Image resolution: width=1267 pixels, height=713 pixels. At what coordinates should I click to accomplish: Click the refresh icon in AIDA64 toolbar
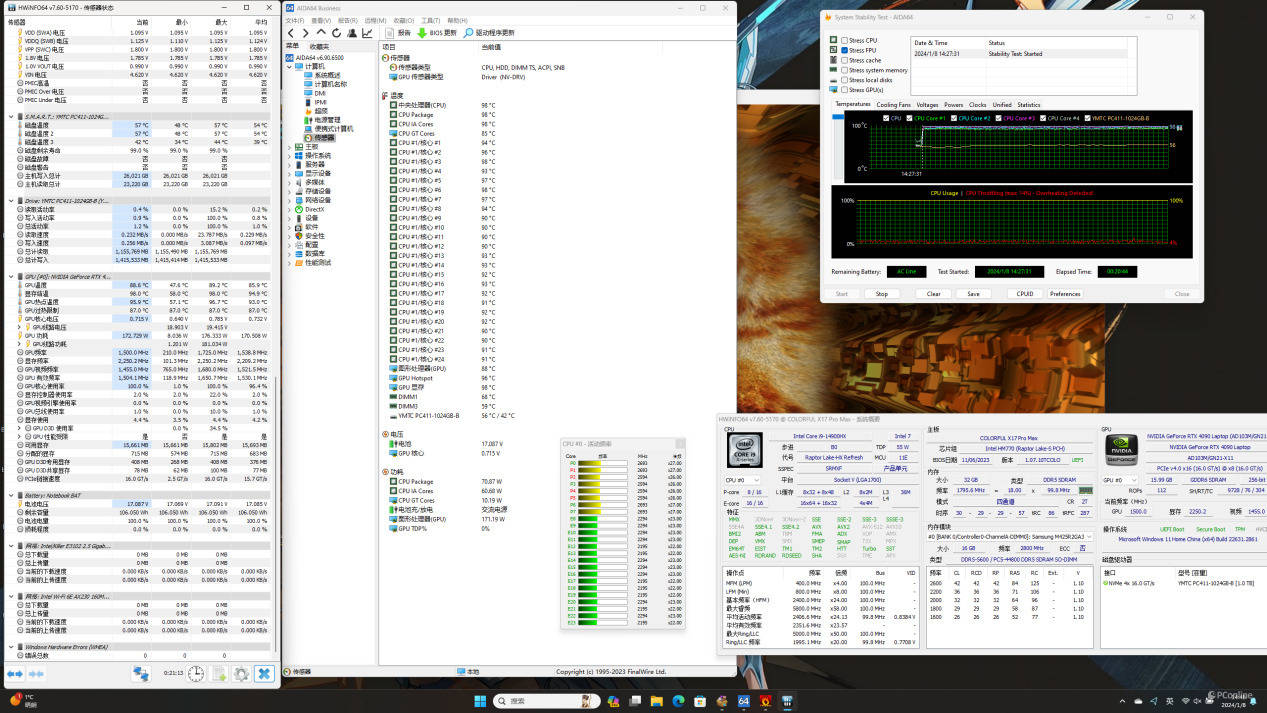(337, 33)
